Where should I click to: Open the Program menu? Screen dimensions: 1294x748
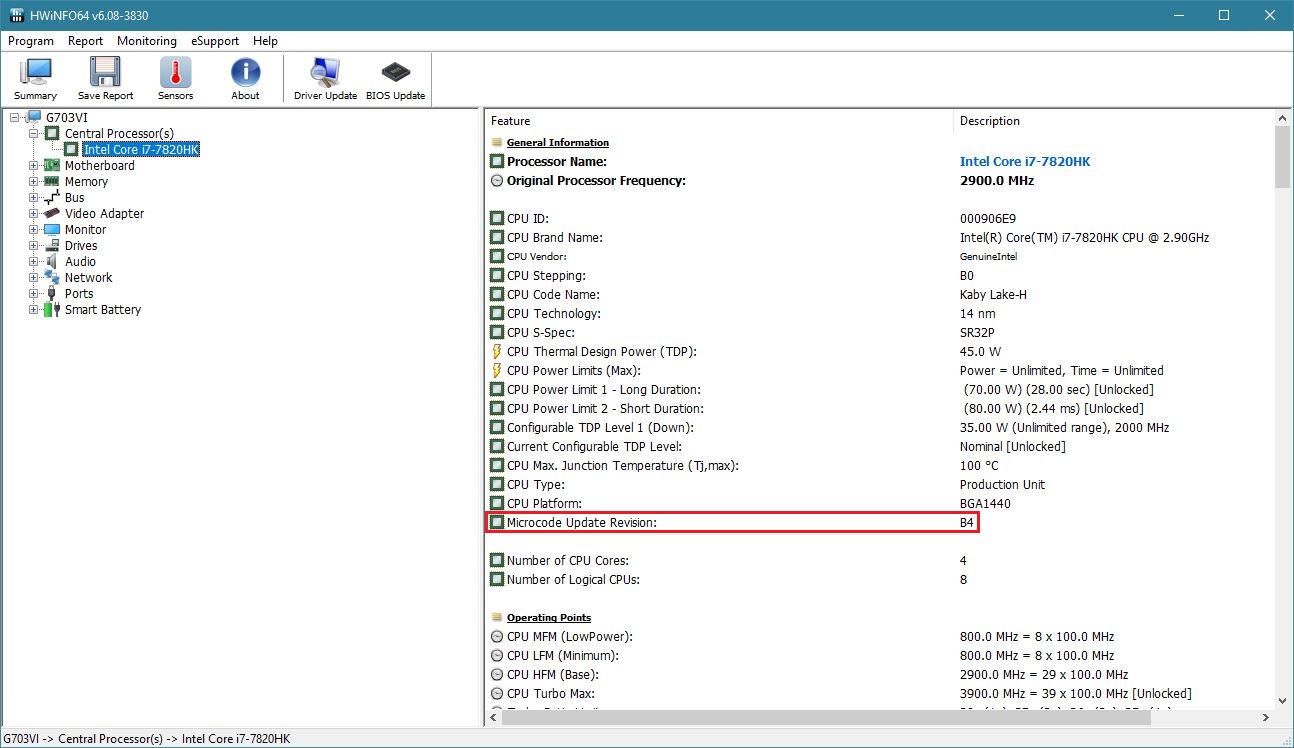30,41
